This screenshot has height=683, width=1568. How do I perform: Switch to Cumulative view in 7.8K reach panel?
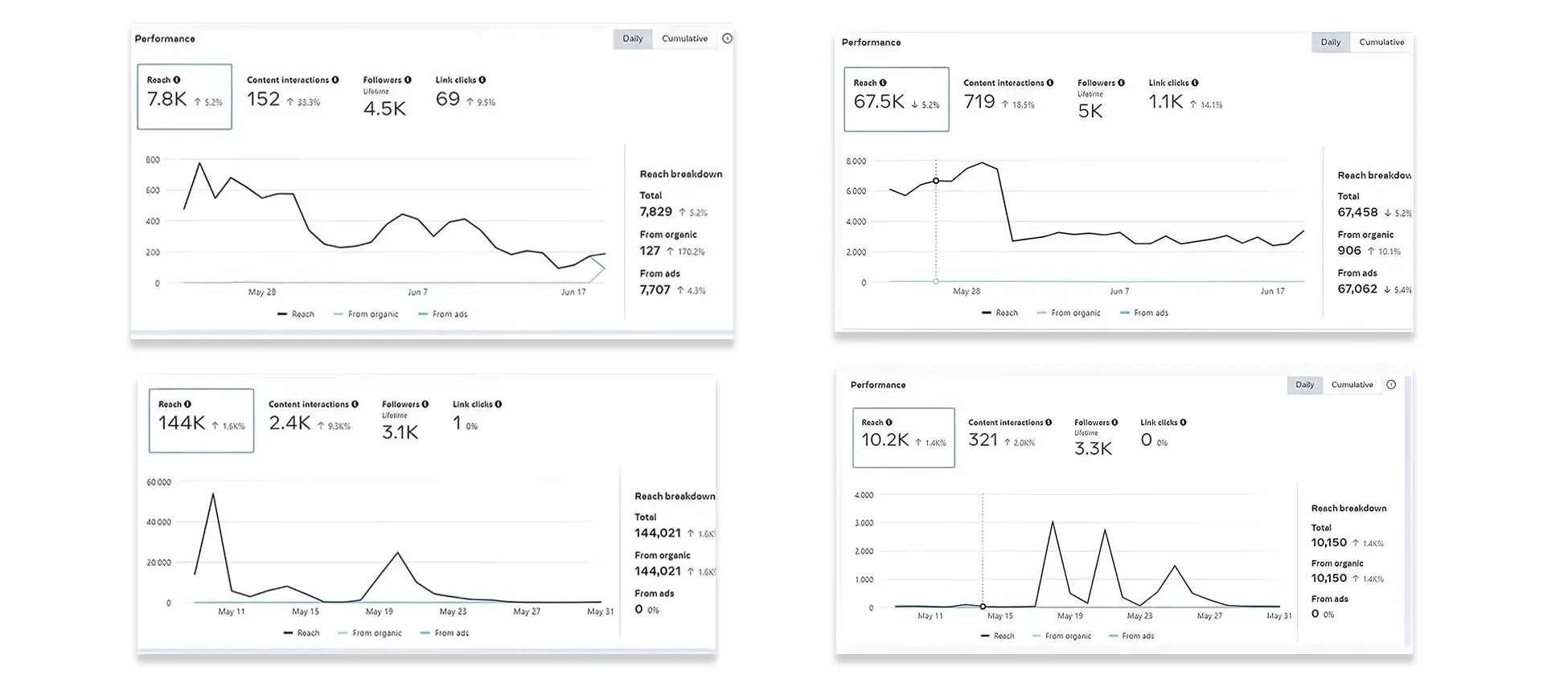pos(684,39)
